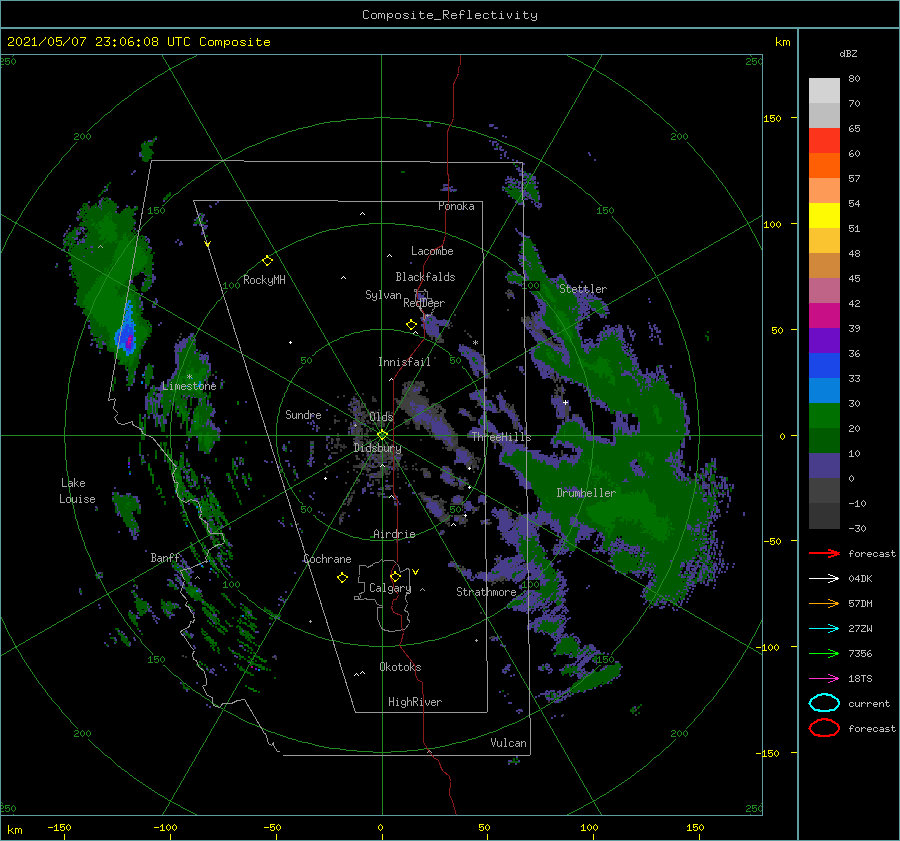Screen dimensions: 900x841
Task: Select the white 04DK arrow icon
Action: pyautogui.click(x=824, y=578)
